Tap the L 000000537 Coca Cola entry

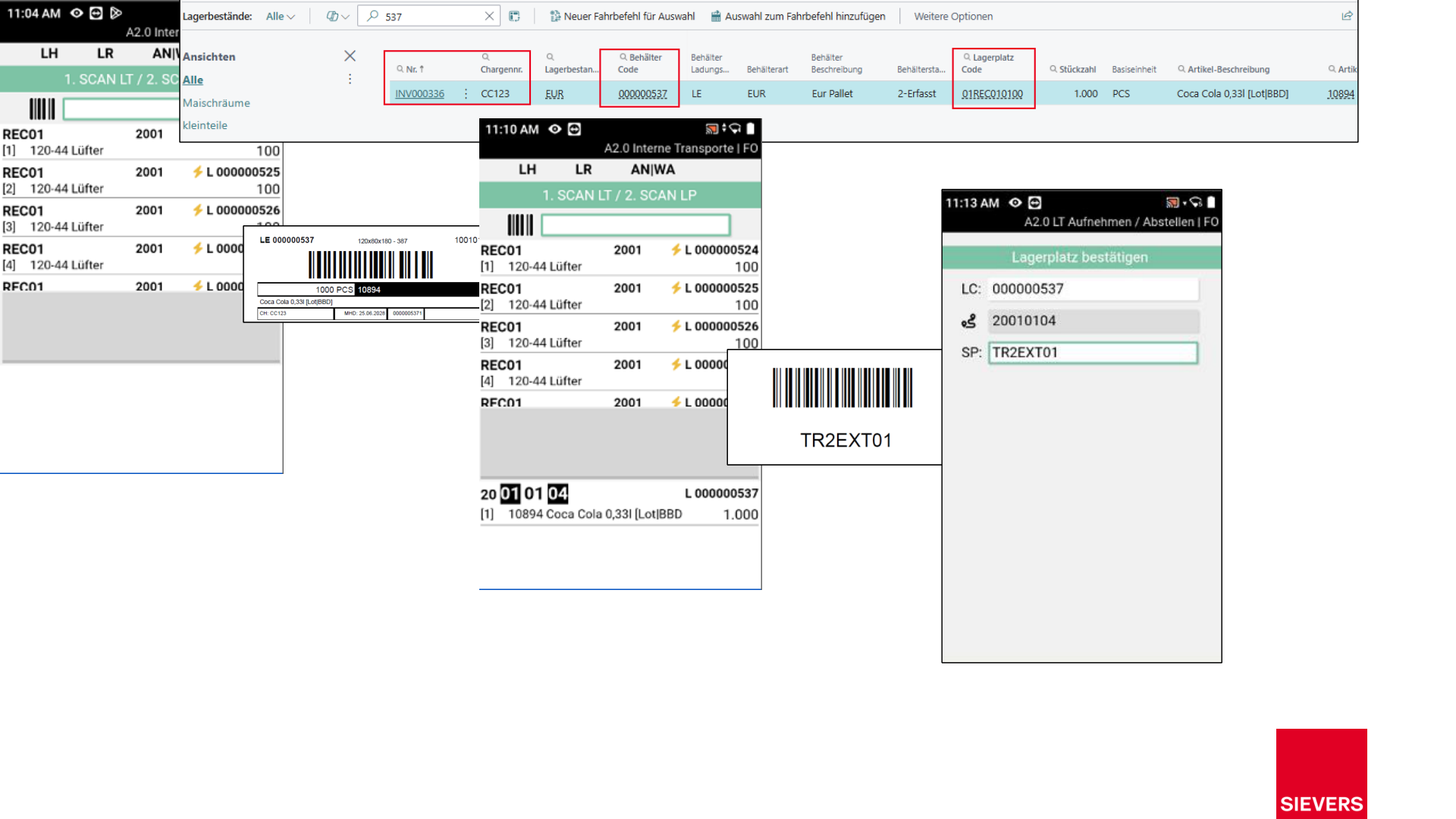[619, 504]
